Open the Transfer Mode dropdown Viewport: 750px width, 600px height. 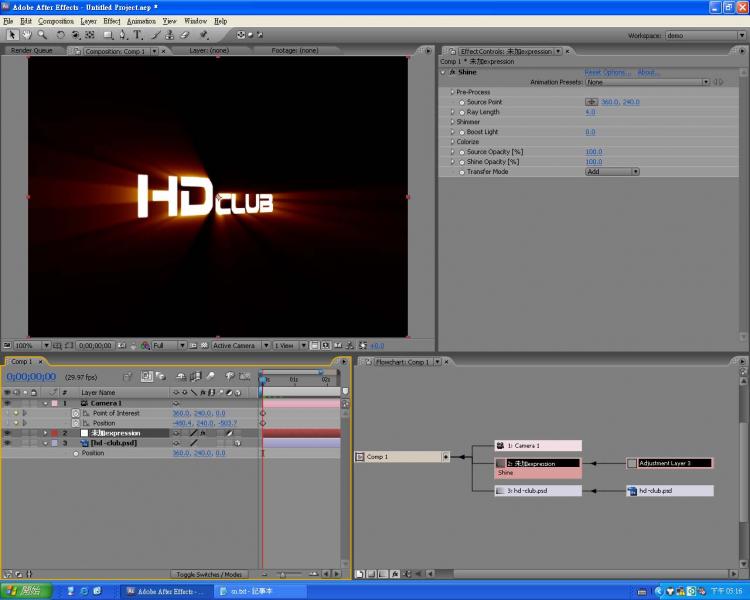coord(611,172)
